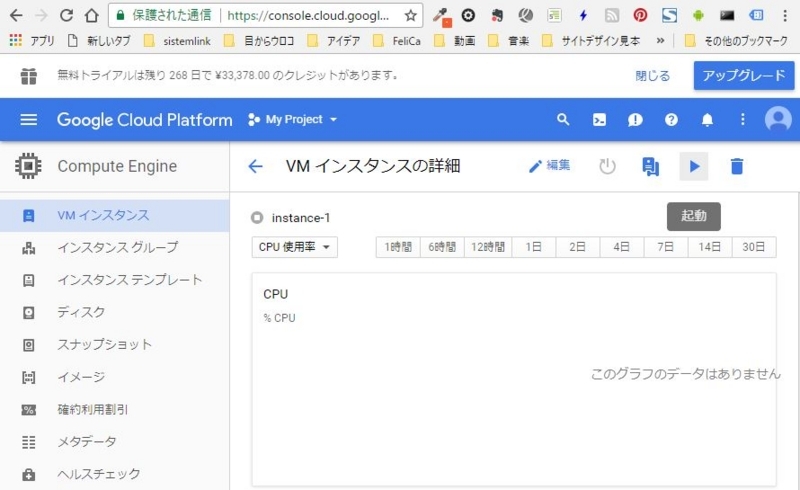Open the サイトデザイン見本 bookmark folder
The width and height of the screenshot is (800, 490).
pyautogui.click(x=591, y=41)
